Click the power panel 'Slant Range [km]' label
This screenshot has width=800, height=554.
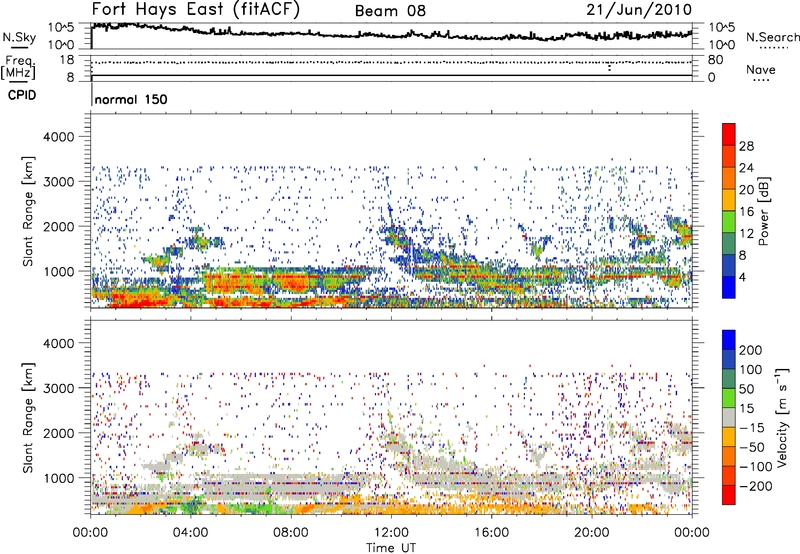[27, 211]
